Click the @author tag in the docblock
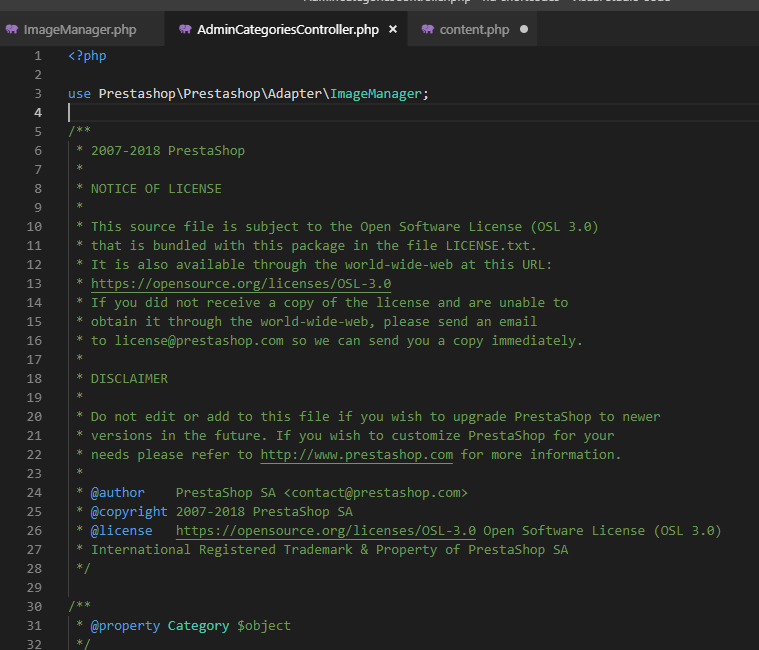Viewport: 759px width, 650px height. pyautogui.click(x=118, y=493)
